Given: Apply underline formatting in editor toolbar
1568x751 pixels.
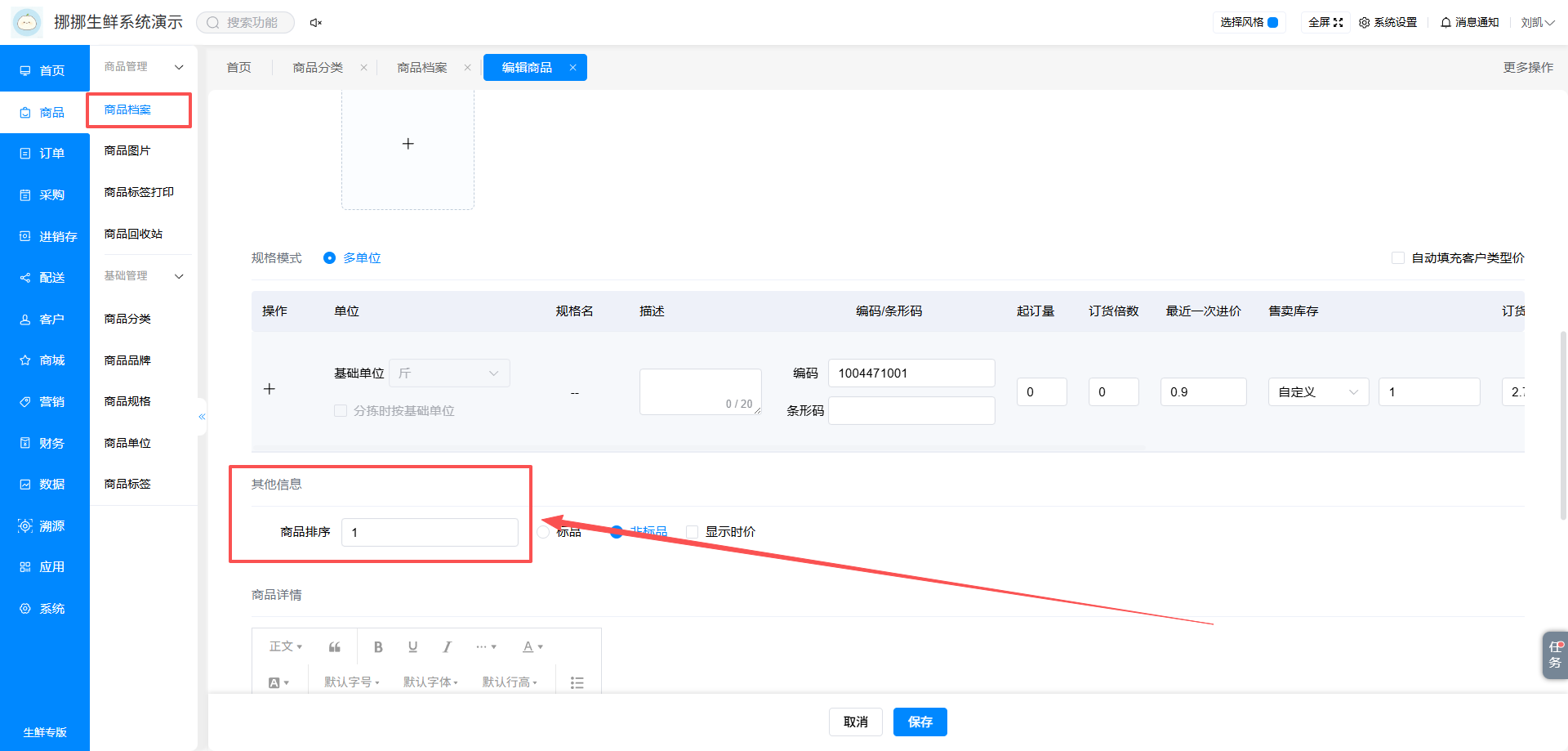Looking at the screenshot, I should coord(412,647).
